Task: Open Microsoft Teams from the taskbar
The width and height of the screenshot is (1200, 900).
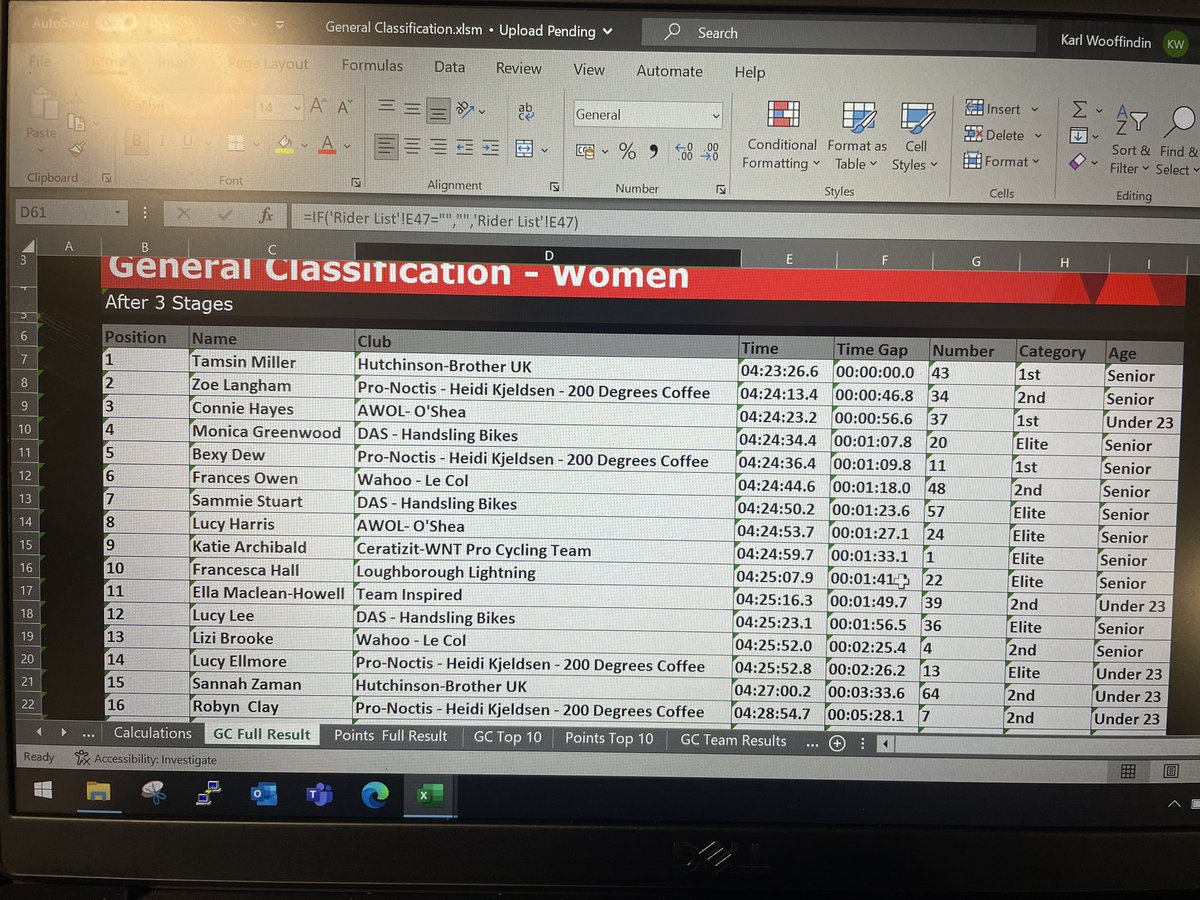Action: (319, 796)
